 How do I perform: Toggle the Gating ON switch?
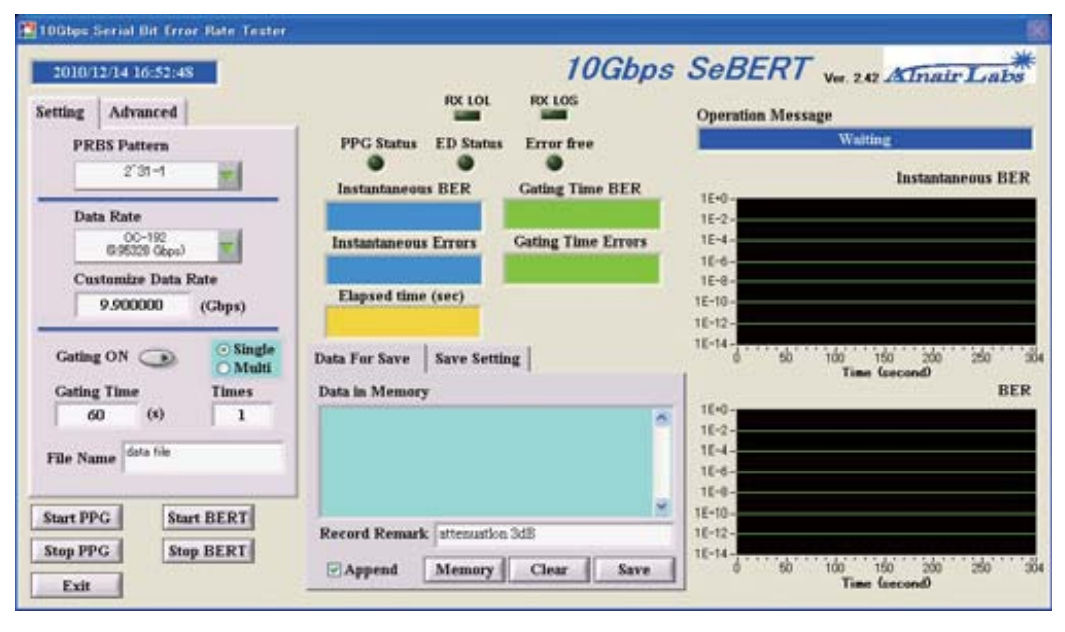[x=158, y=357]
